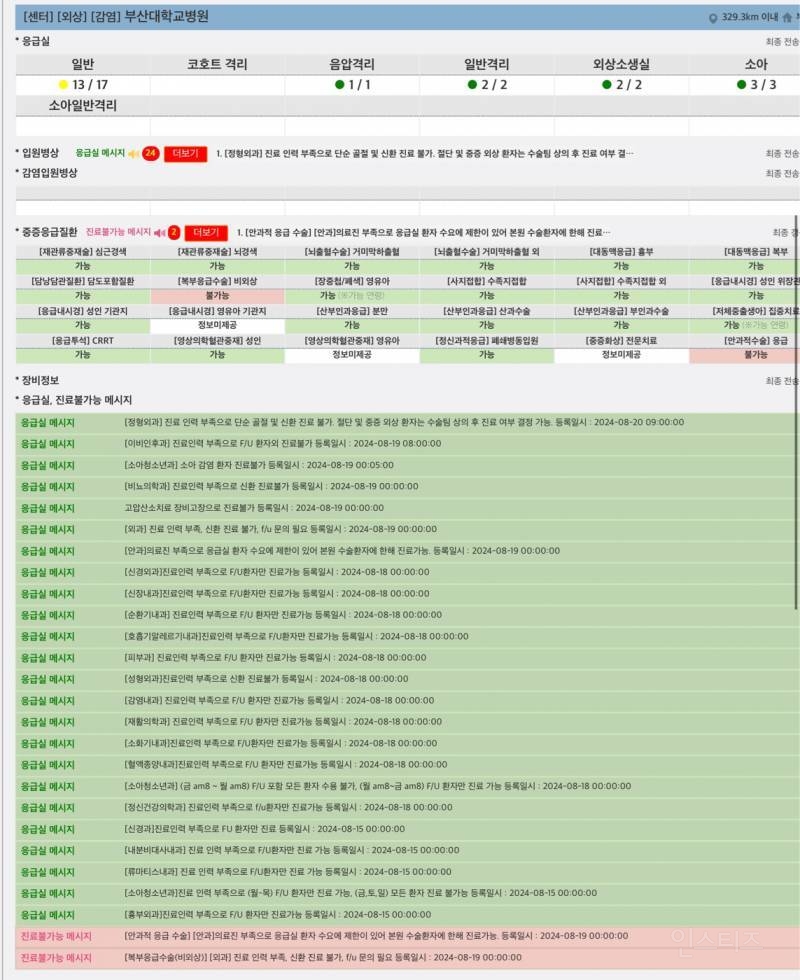
Task: Click the 감염입원병상 section label
Action: pos(49,173)
